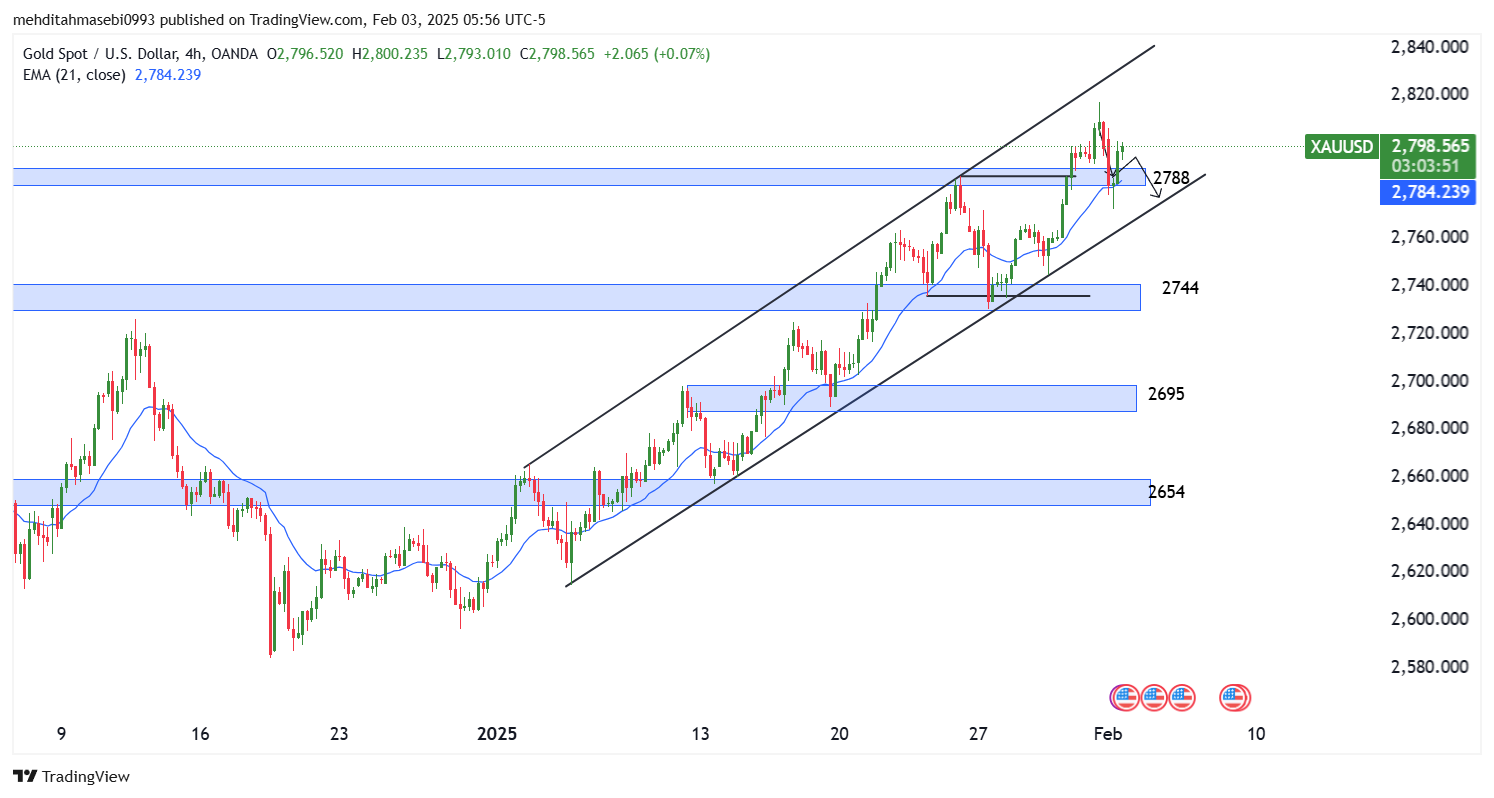Click the 03:03:51 bar countdown timer
The height and width of the screenshot is (798, 1494).
coord(1427,167)
